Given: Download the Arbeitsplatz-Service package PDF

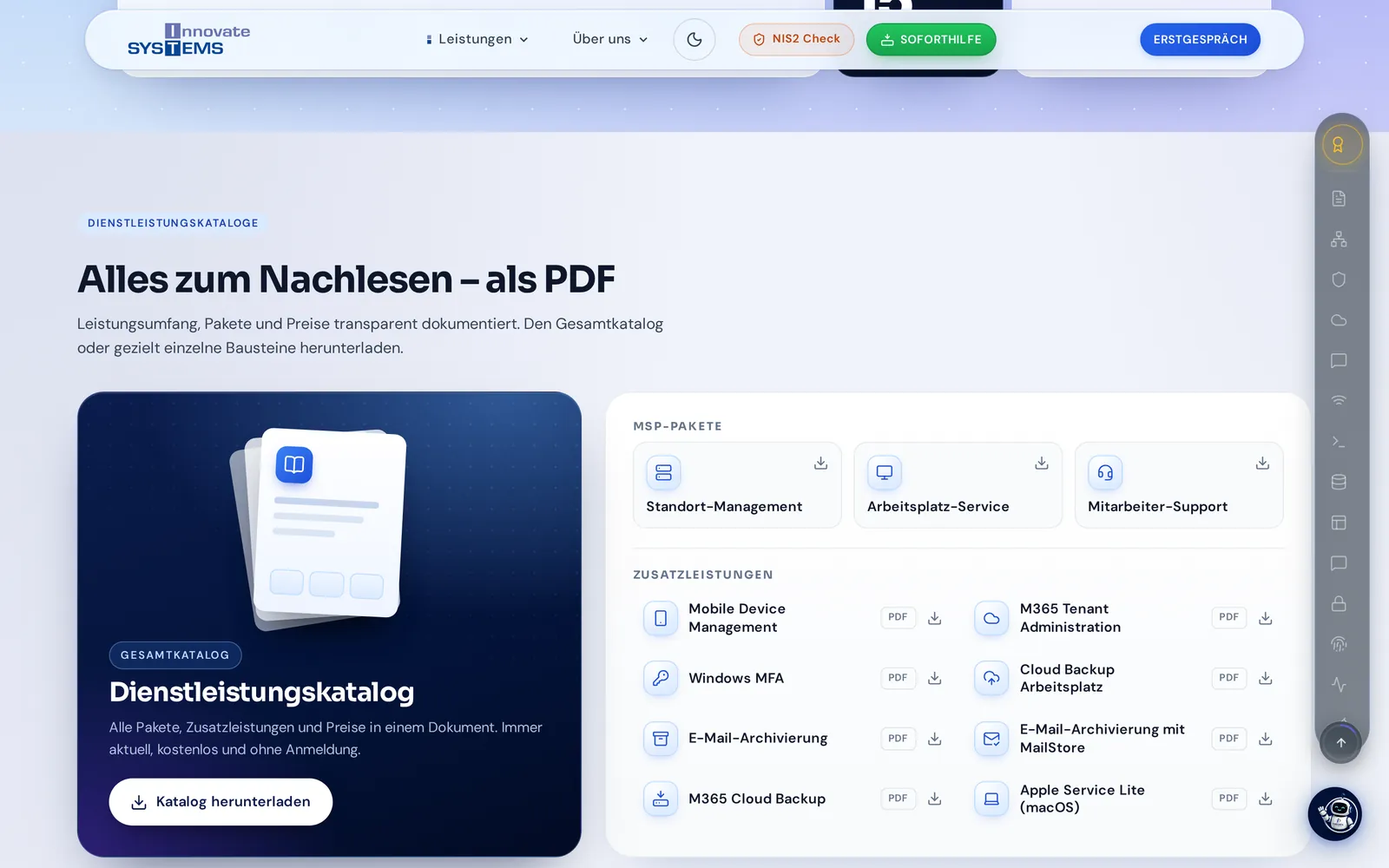Looking at the screenshot, I should (x=1042, y=463).
